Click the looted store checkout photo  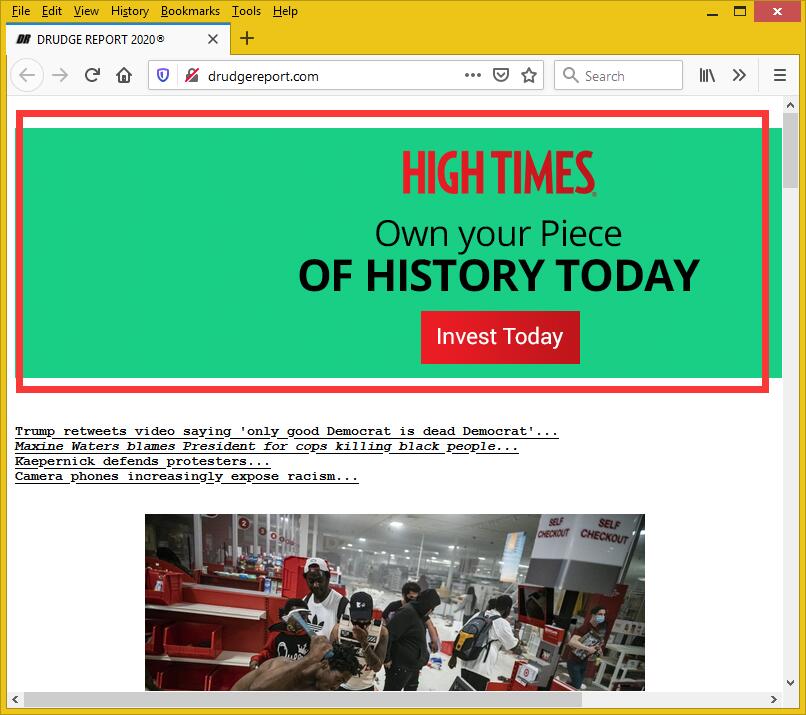tap(395, 602)
